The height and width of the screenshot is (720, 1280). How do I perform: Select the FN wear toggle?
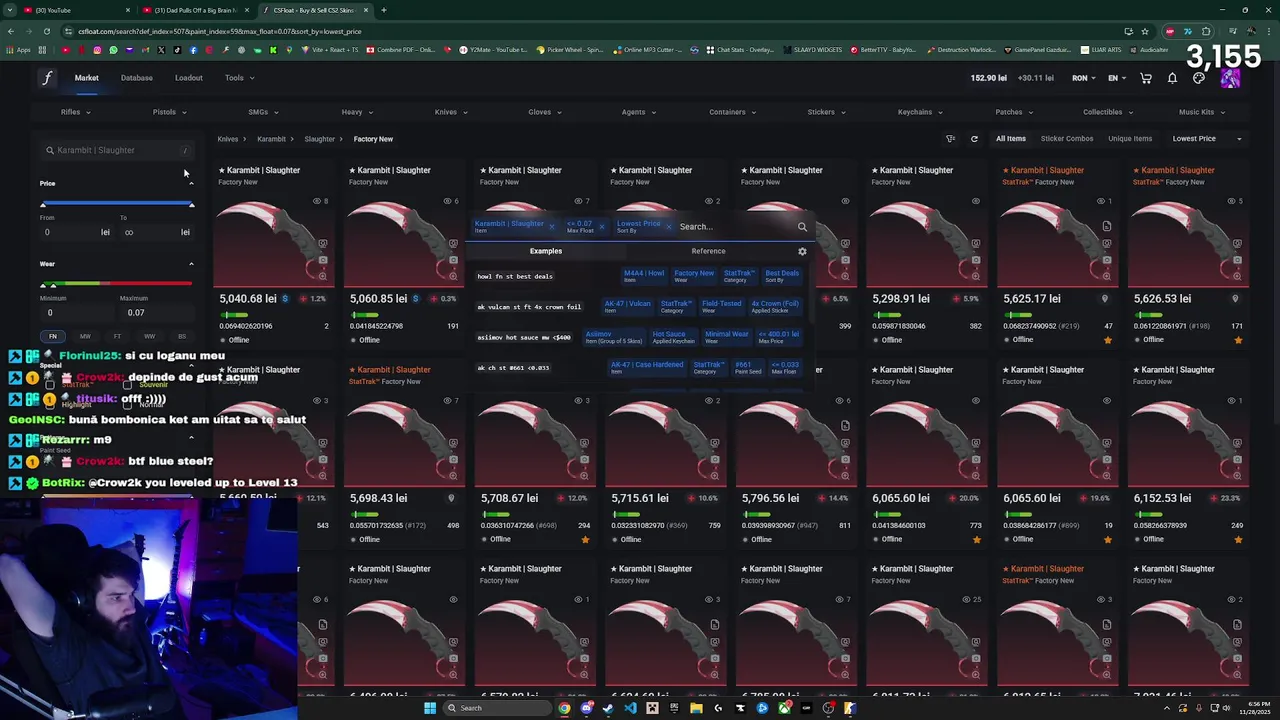coord(53,336)
